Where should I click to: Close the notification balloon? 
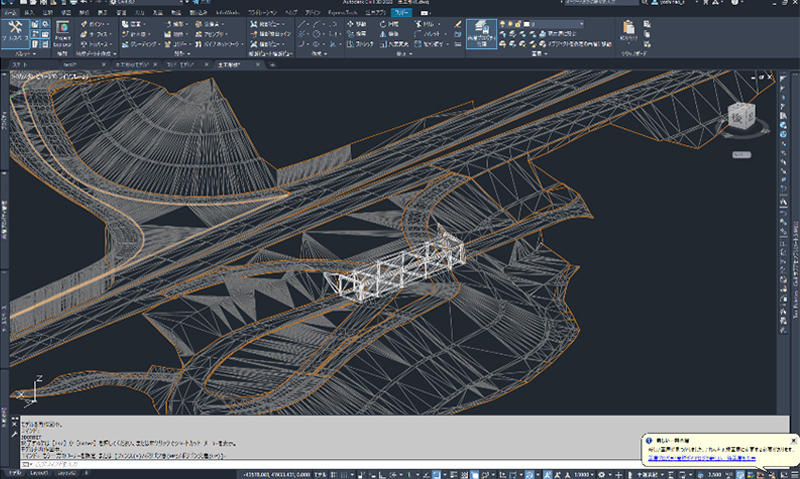click(793, 440)
